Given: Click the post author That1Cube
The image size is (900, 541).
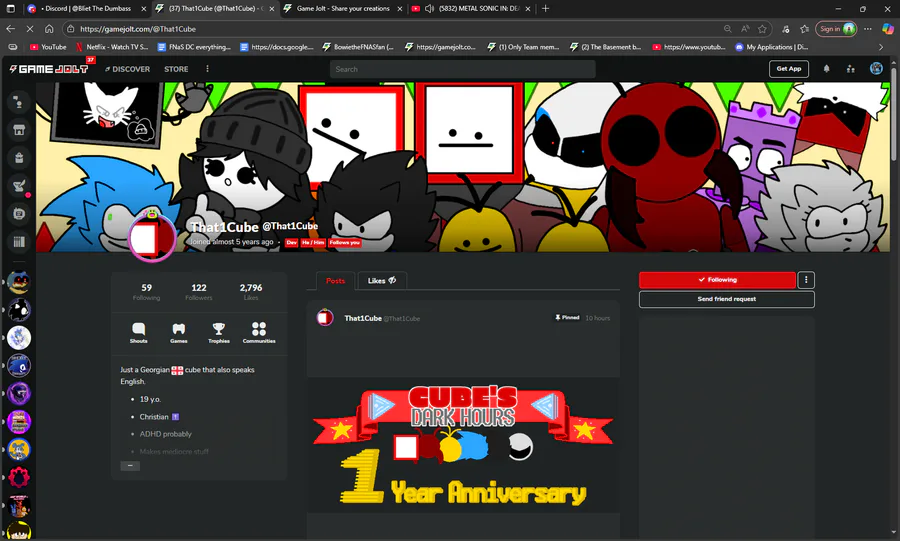Looking at the screenshot, I should 363,318.
